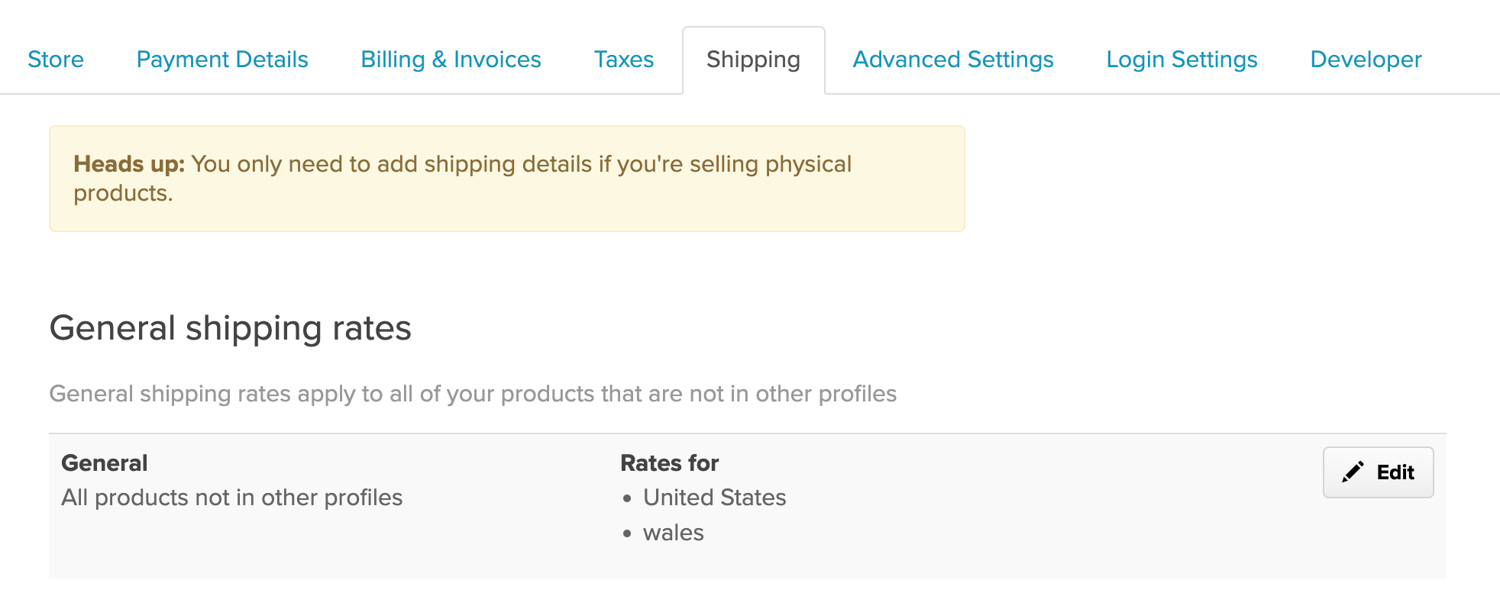Select the Taxes tab
Viewport: 1500px width, 609px height.
click(x=624, y=60)
